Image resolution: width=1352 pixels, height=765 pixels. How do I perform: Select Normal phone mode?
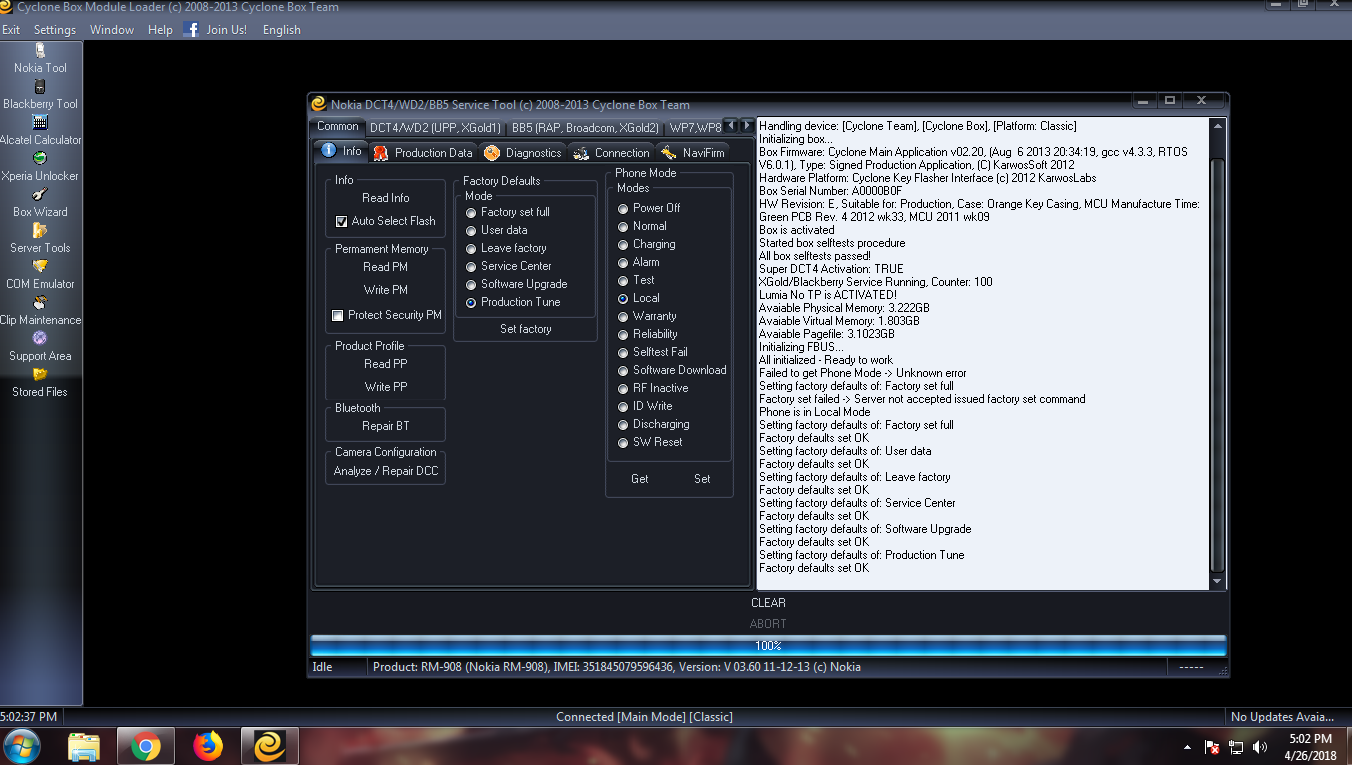(623, 226)
